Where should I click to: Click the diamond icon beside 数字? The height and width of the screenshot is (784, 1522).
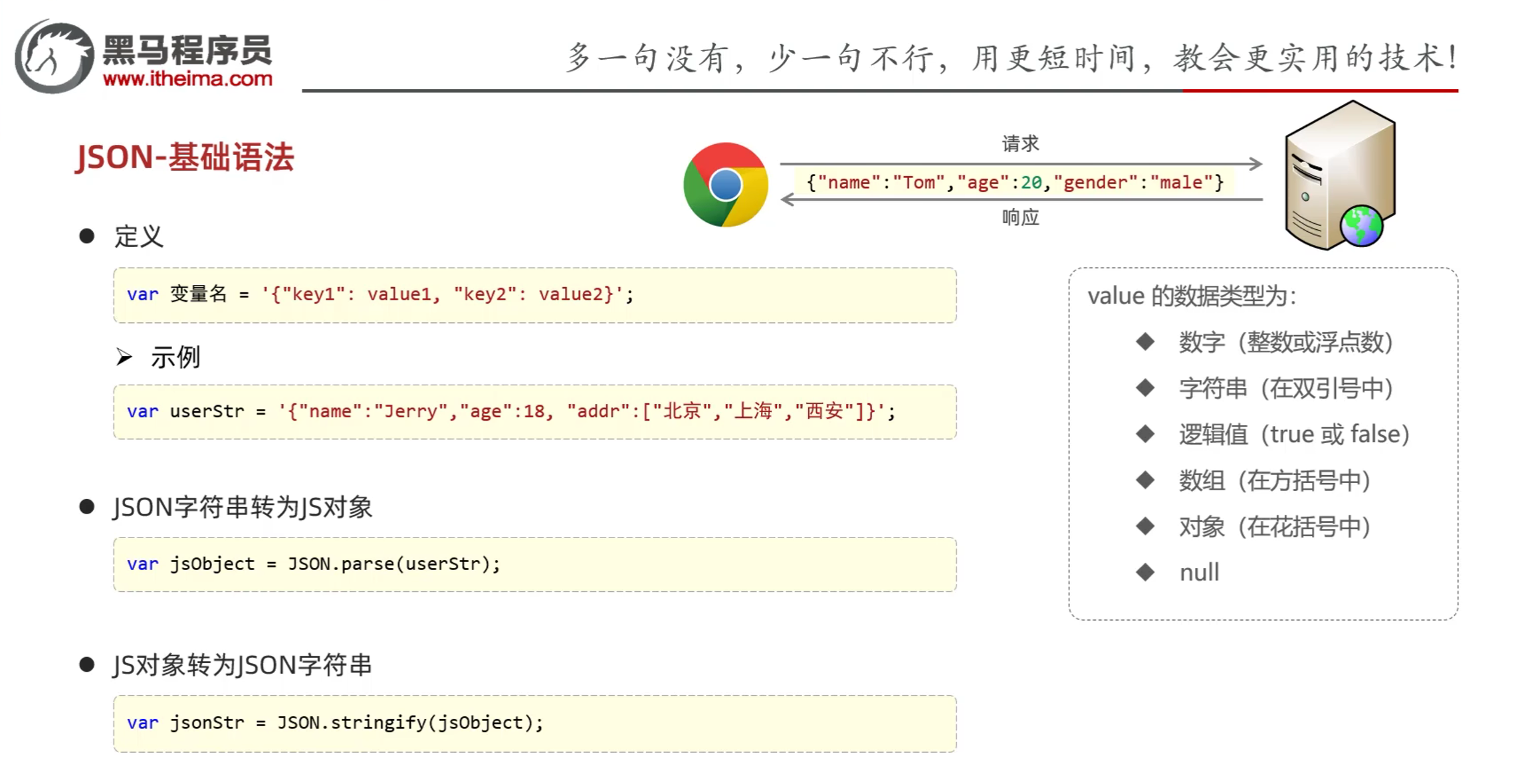coord(1146,341)
